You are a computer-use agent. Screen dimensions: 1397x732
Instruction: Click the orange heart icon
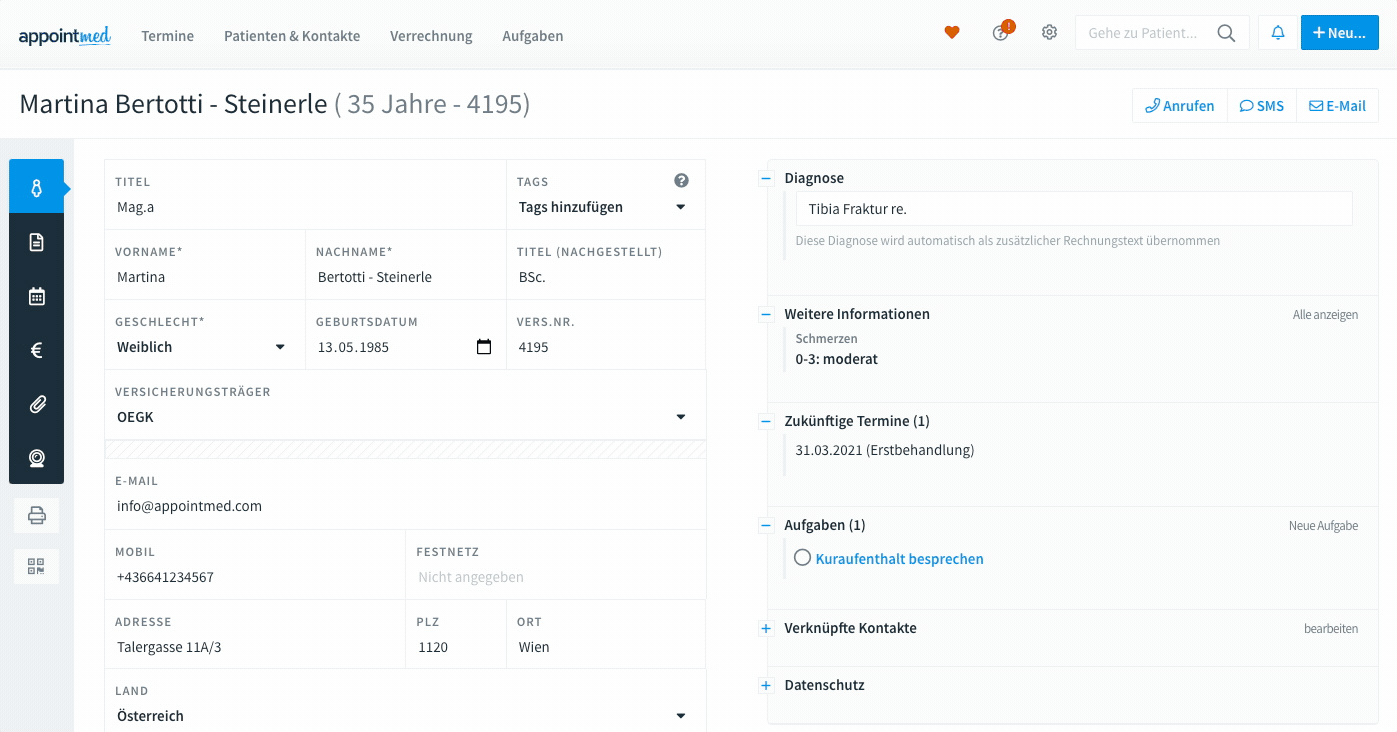952,33
